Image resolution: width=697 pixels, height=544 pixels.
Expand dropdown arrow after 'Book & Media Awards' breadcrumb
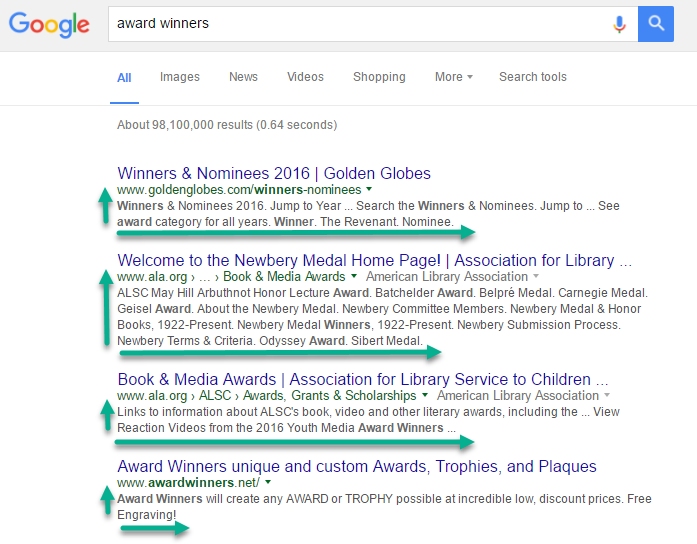pos(354,276)
